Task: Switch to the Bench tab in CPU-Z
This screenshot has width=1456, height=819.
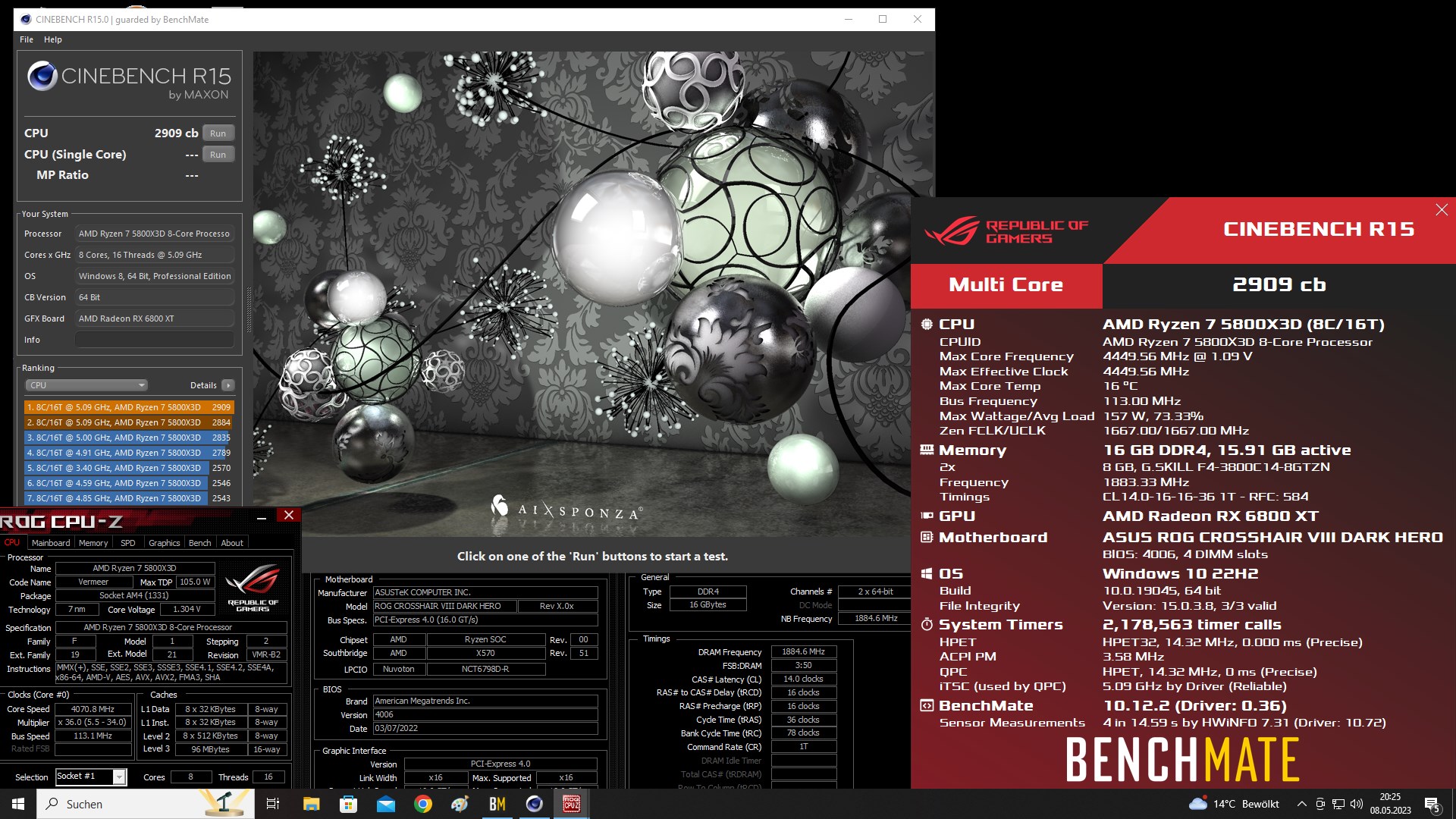Action: point(200,543)
